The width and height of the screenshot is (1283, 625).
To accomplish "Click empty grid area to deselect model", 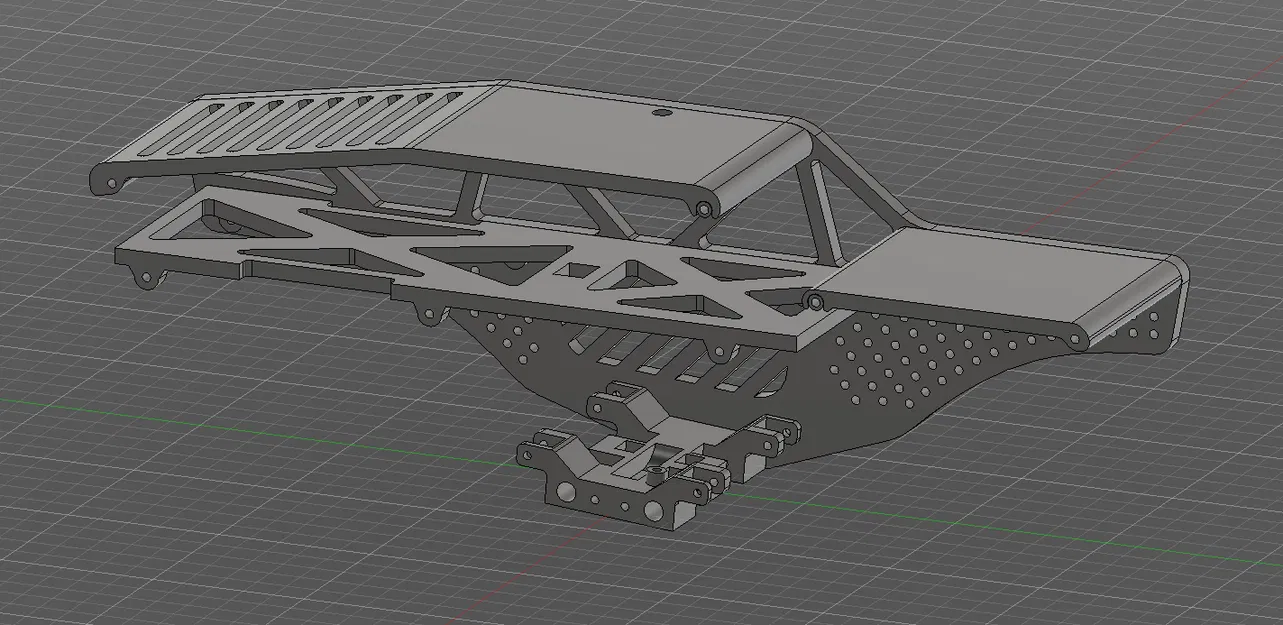I will [x=1100, y=550].
